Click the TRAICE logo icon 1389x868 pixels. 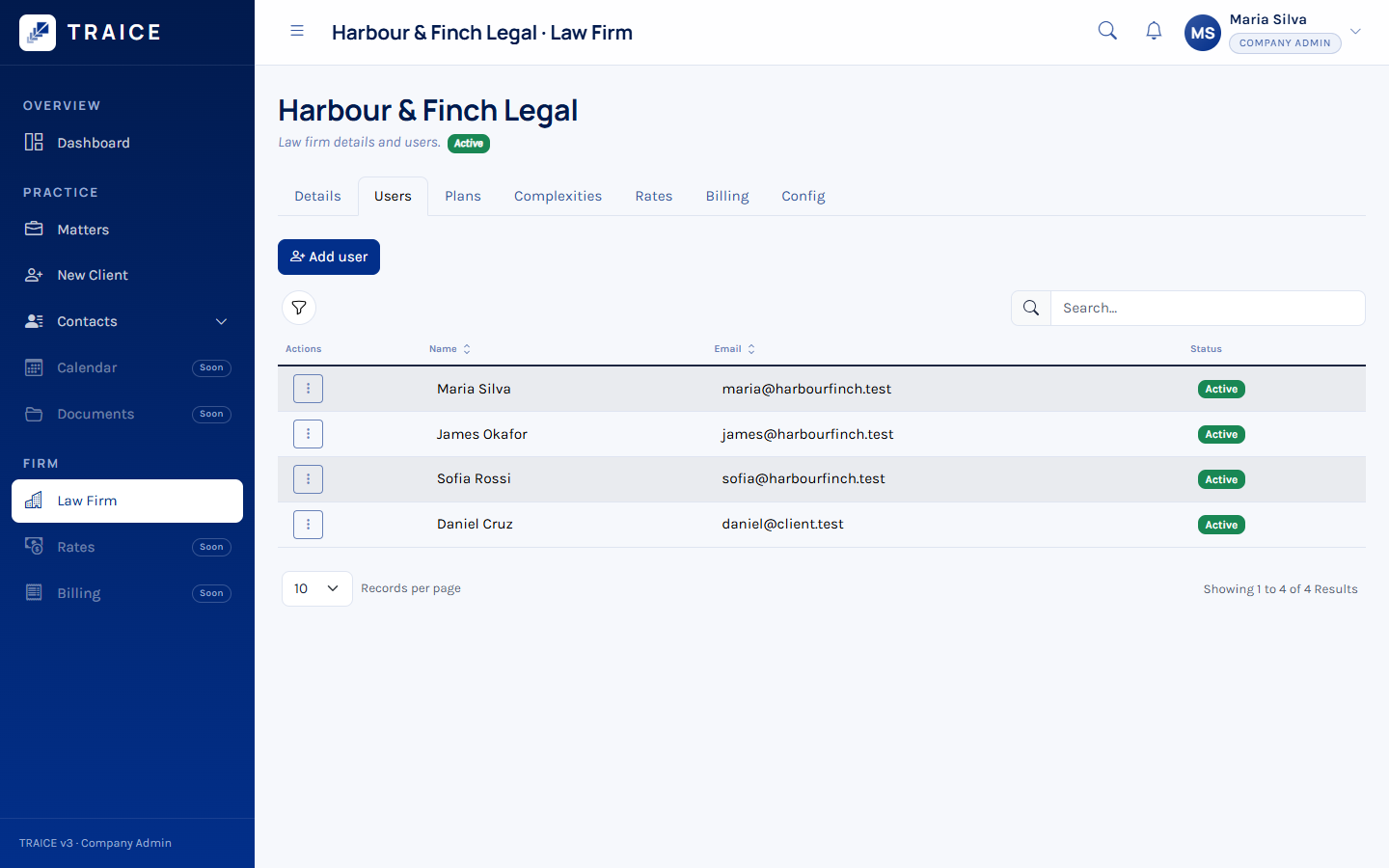click(38, 33)
